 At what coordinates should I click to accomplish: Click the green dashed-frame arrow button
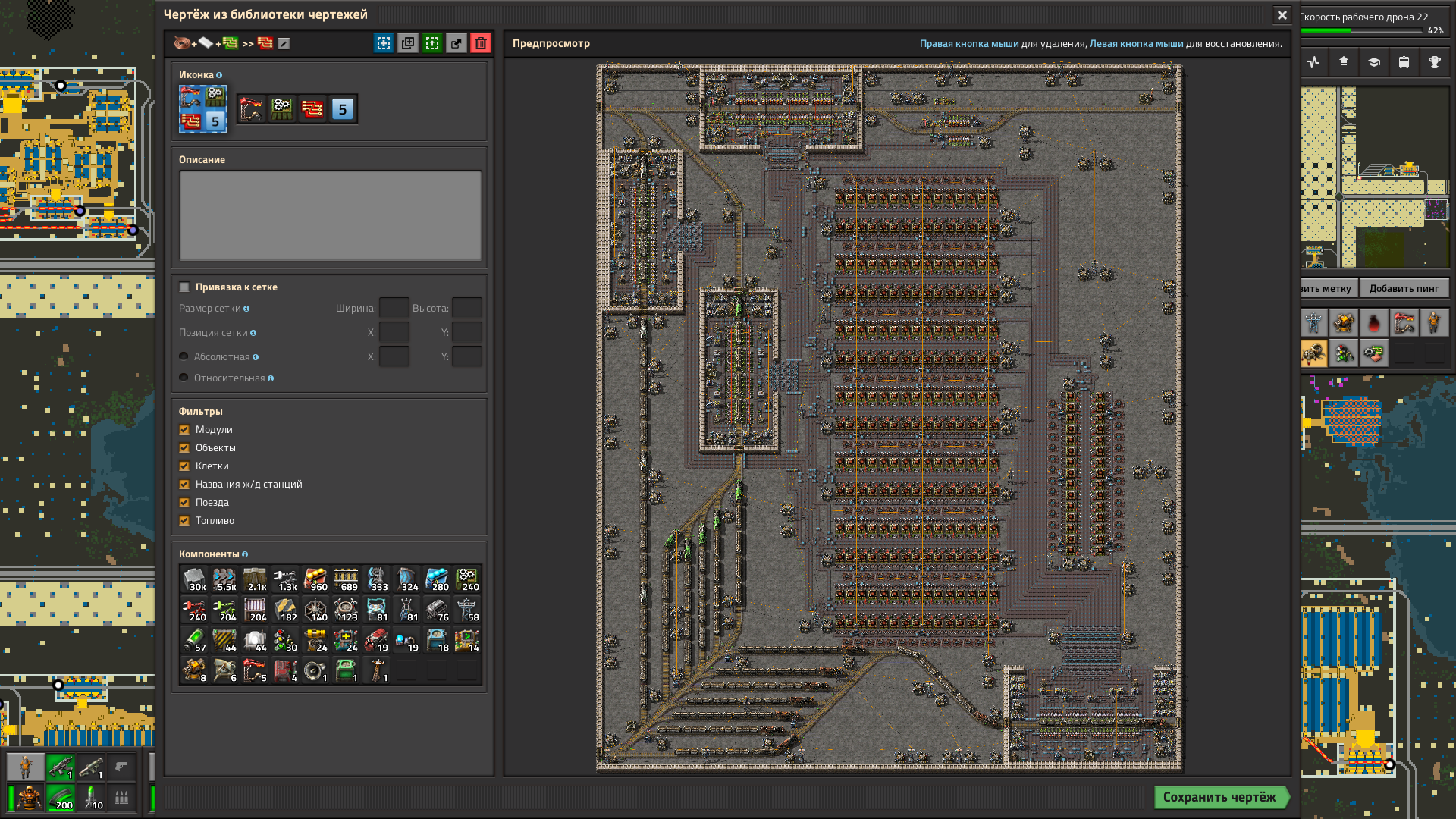[x=432, y=43]
